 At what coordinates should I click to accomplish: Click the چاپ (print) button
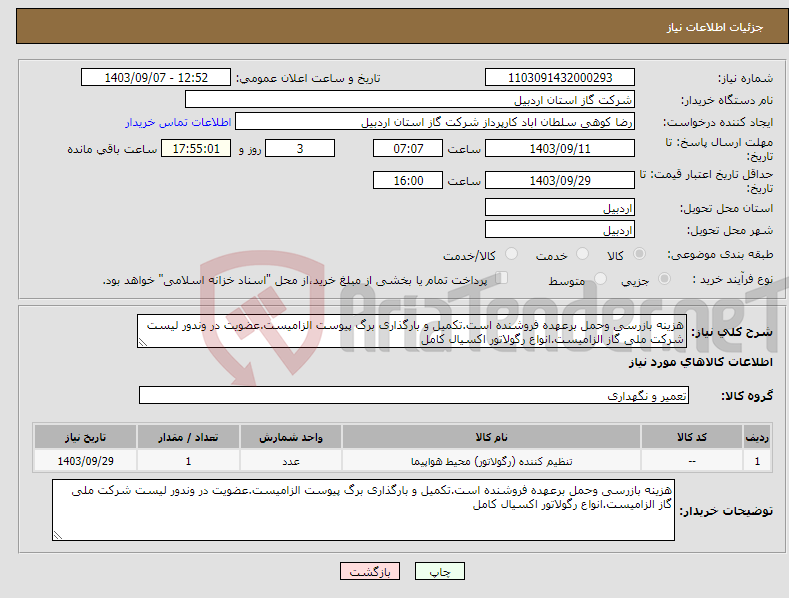439,571
